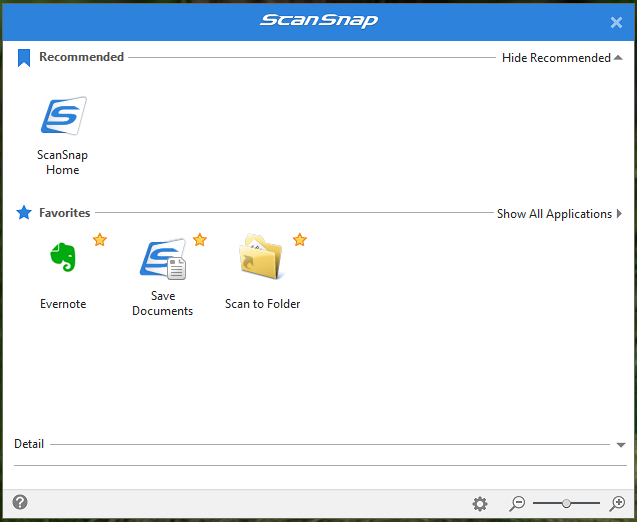
Task: Click the Recommended bookmark icon
Action: (24, 58)
